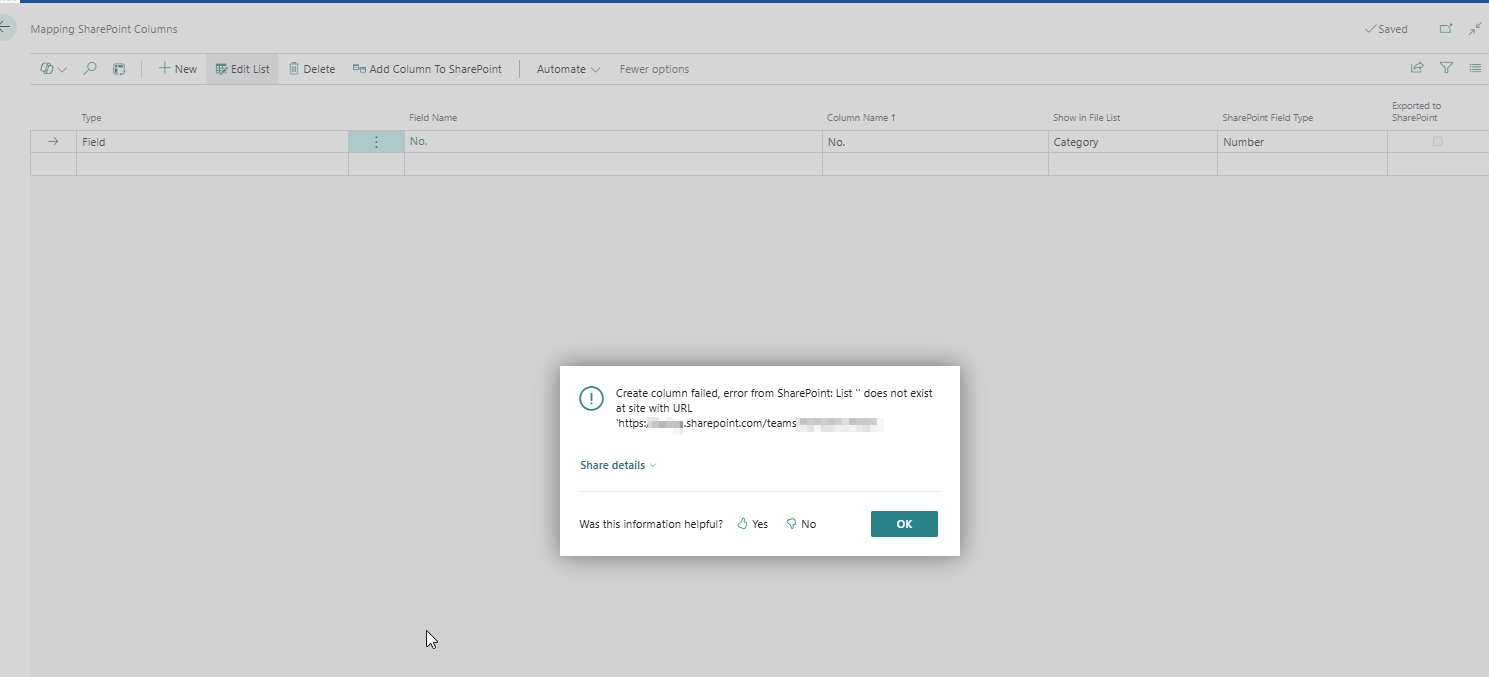Click the back arrow beside the page title
The image size is (1489, 677).
[5, 28]
